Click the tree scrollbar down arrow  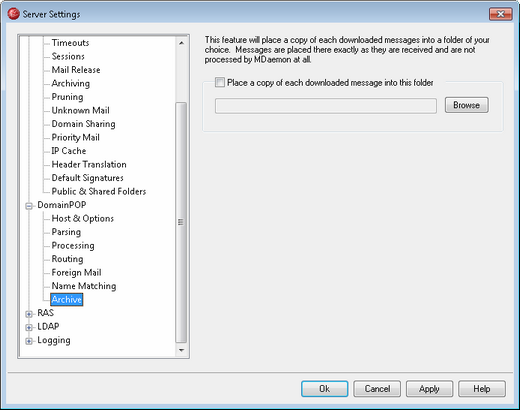coord(181,350)
